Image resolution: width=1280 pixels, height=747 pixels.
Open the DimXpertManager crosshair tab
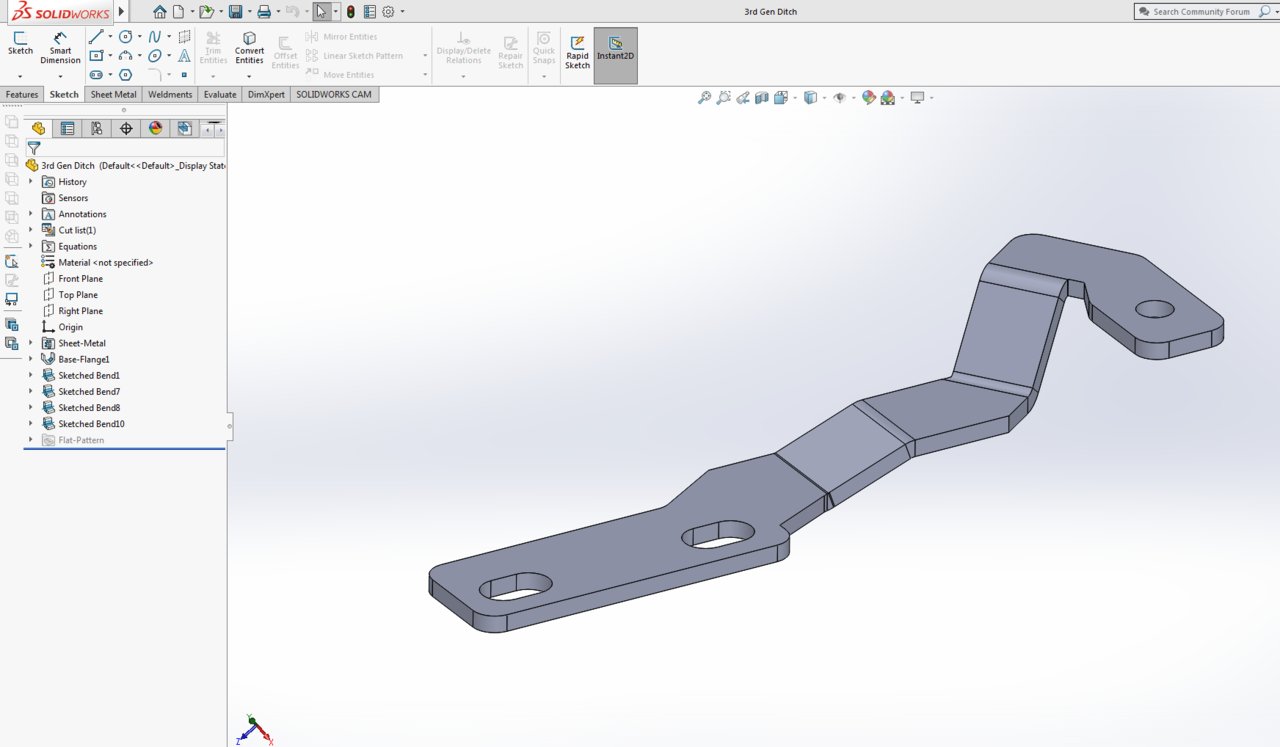click(125, 128)
